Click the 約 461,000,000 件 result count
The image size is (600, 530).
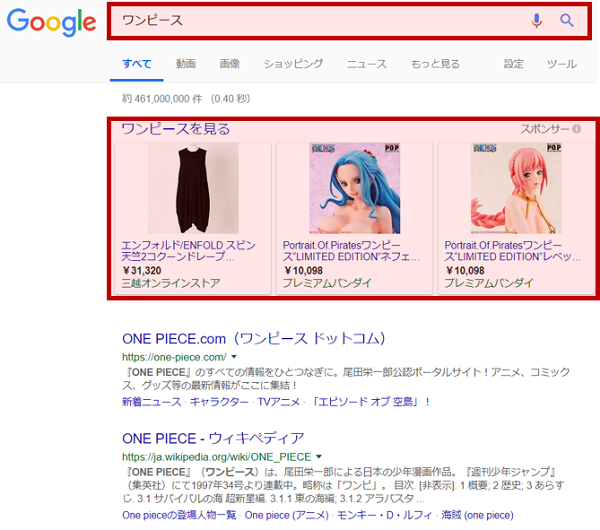point(162,99)
